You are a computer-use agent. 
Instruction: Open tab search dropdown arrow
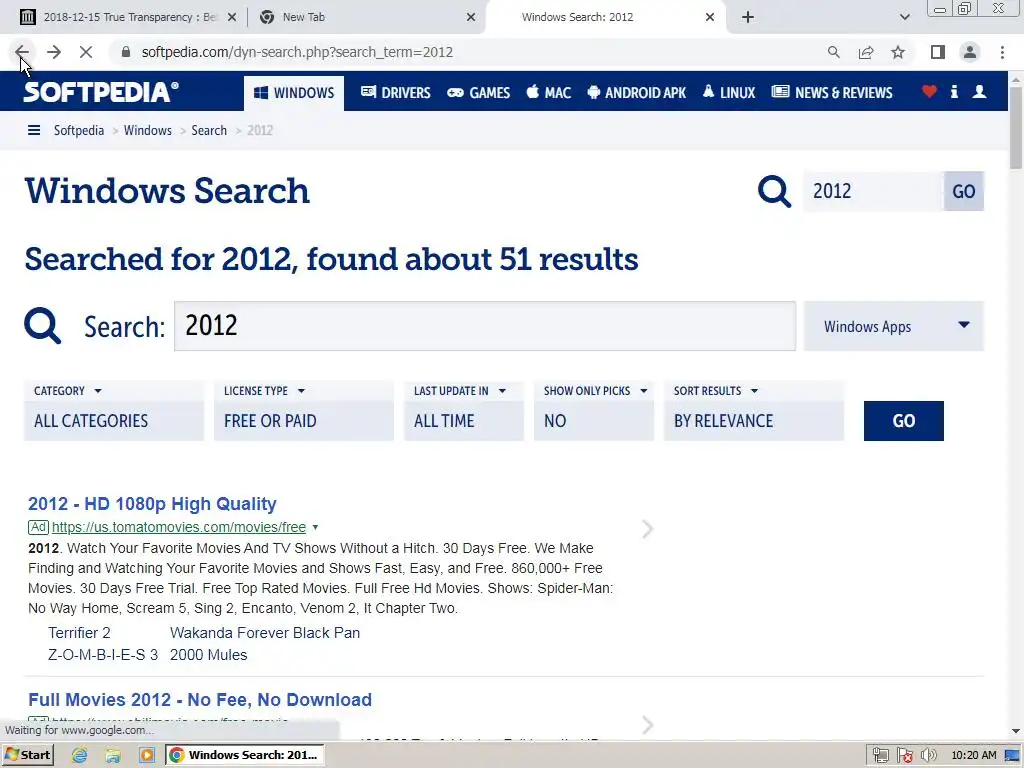(x=904, y=17)
